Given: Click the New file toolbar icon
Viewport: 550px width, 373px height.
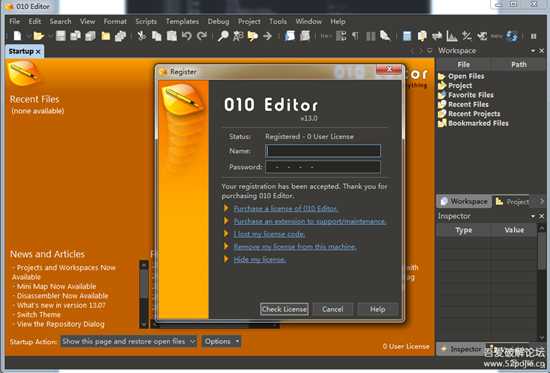Looking at the screenshot, I should pos(17,36).
